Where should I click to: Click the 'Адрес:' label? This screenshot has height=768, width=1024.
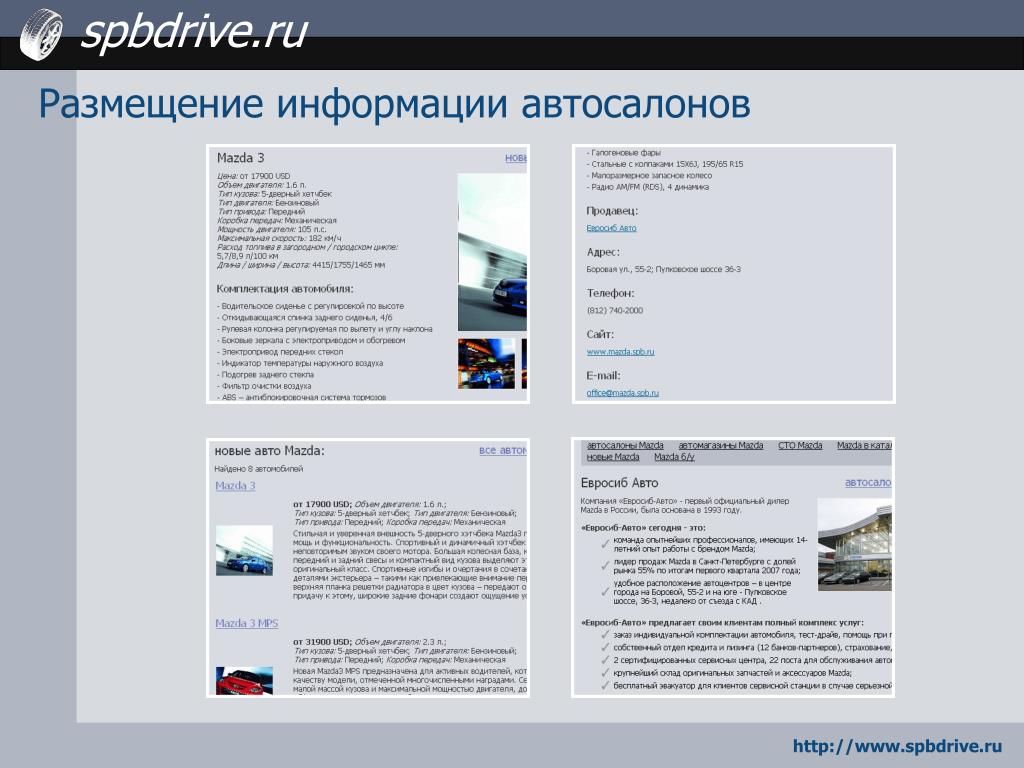(x=603, y=252)
